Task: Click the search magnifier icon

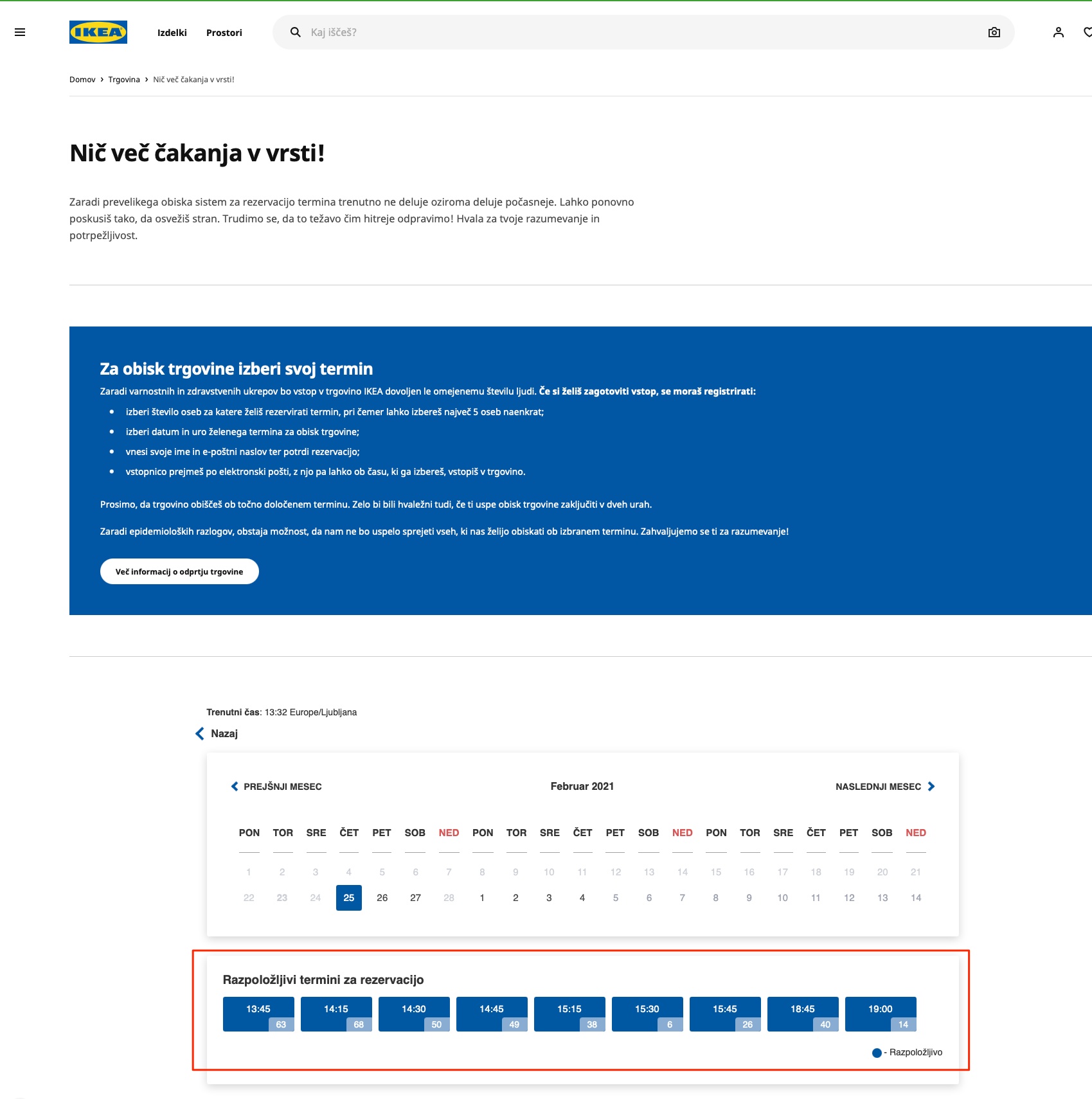Action: [295, 32]
